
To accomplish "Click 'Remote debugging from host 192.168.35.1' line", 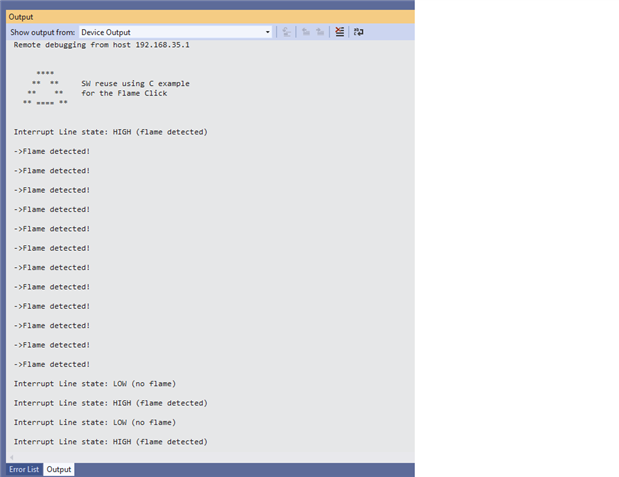I will pos(101,45).
